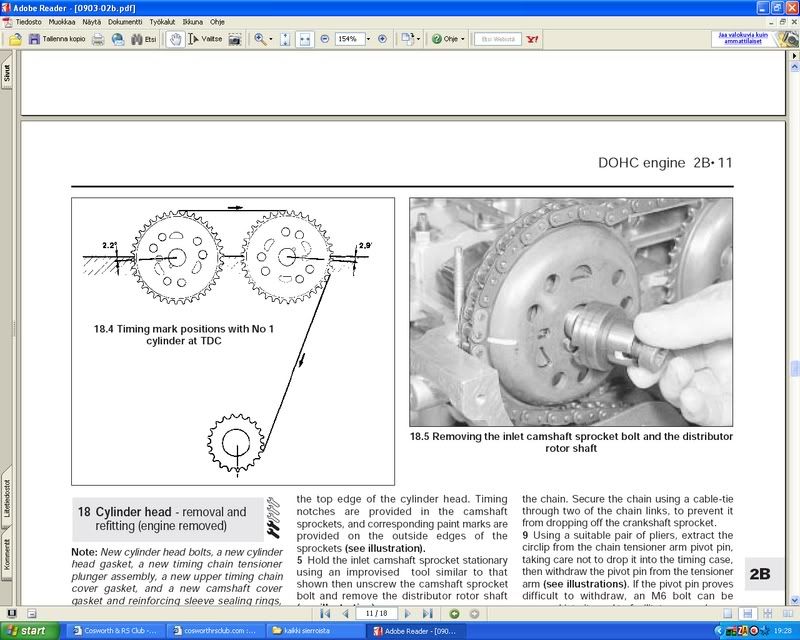The image size is (800, 640).
Task: Go to the first page
Action: [324, 613]
